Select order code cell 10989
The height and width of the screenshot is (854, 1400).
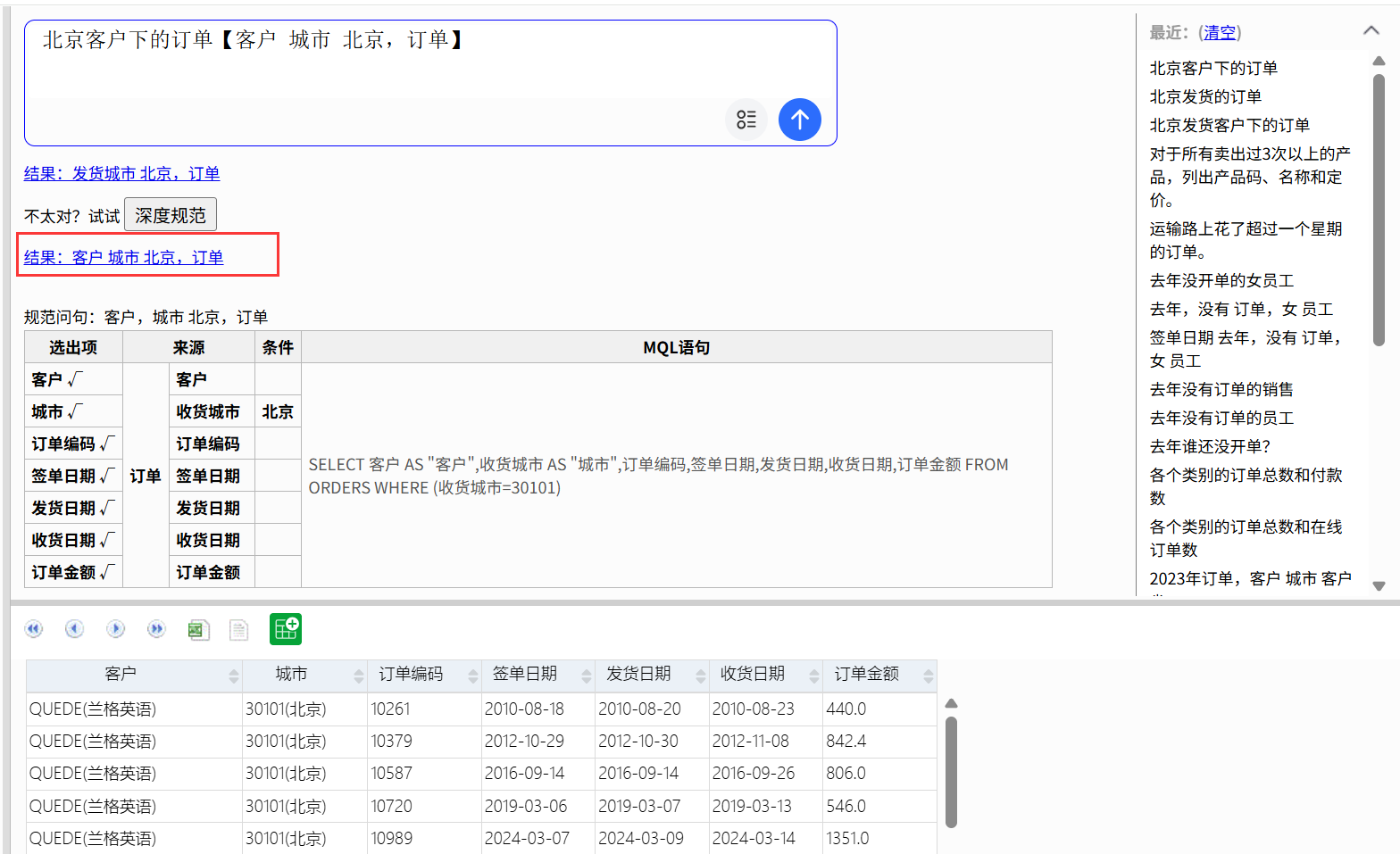424,838
